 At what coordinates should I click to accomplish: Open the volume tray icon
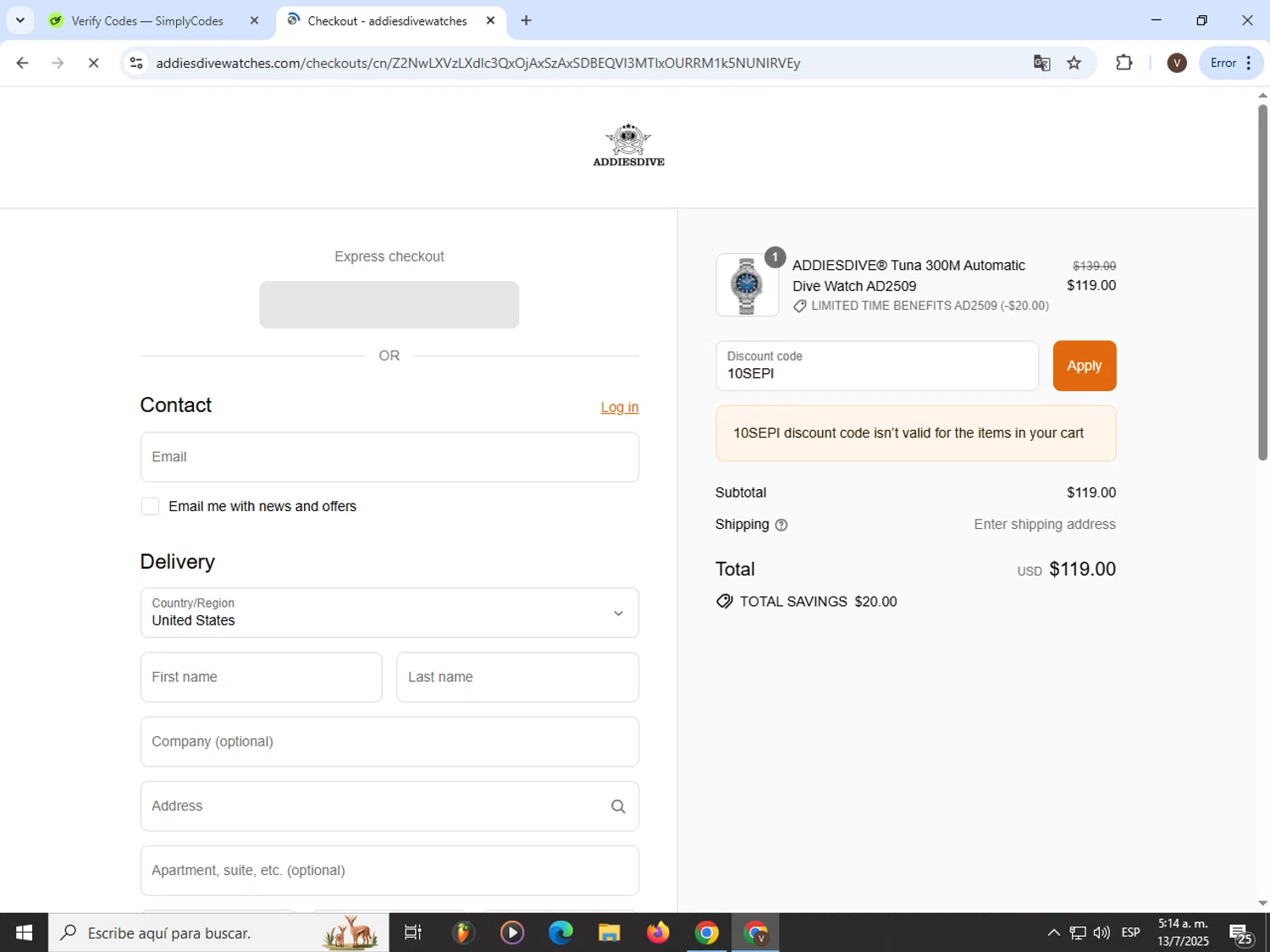1102,933
